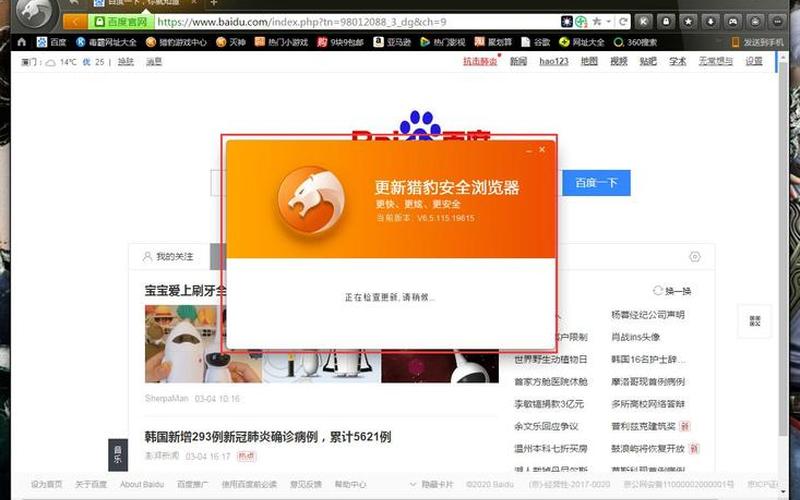This screenshot has height=500, width=800.
Task: Open 学术 in Baidu navigation
Action: (678, 61)
